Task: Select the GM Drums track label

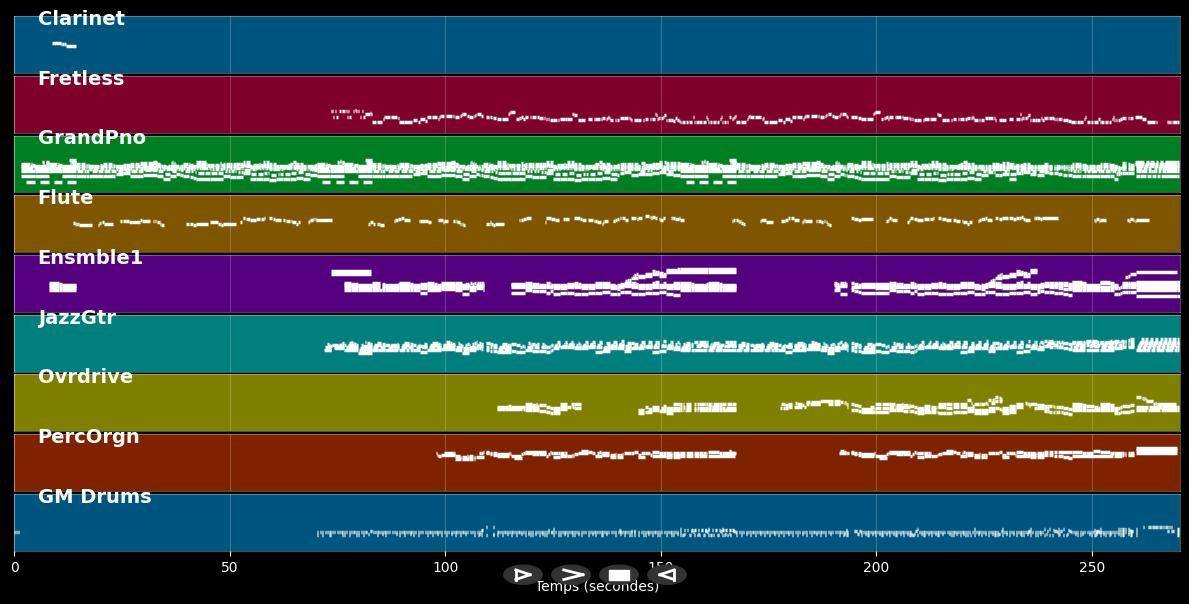Action: pyautogui.click(x=94, y=497)
